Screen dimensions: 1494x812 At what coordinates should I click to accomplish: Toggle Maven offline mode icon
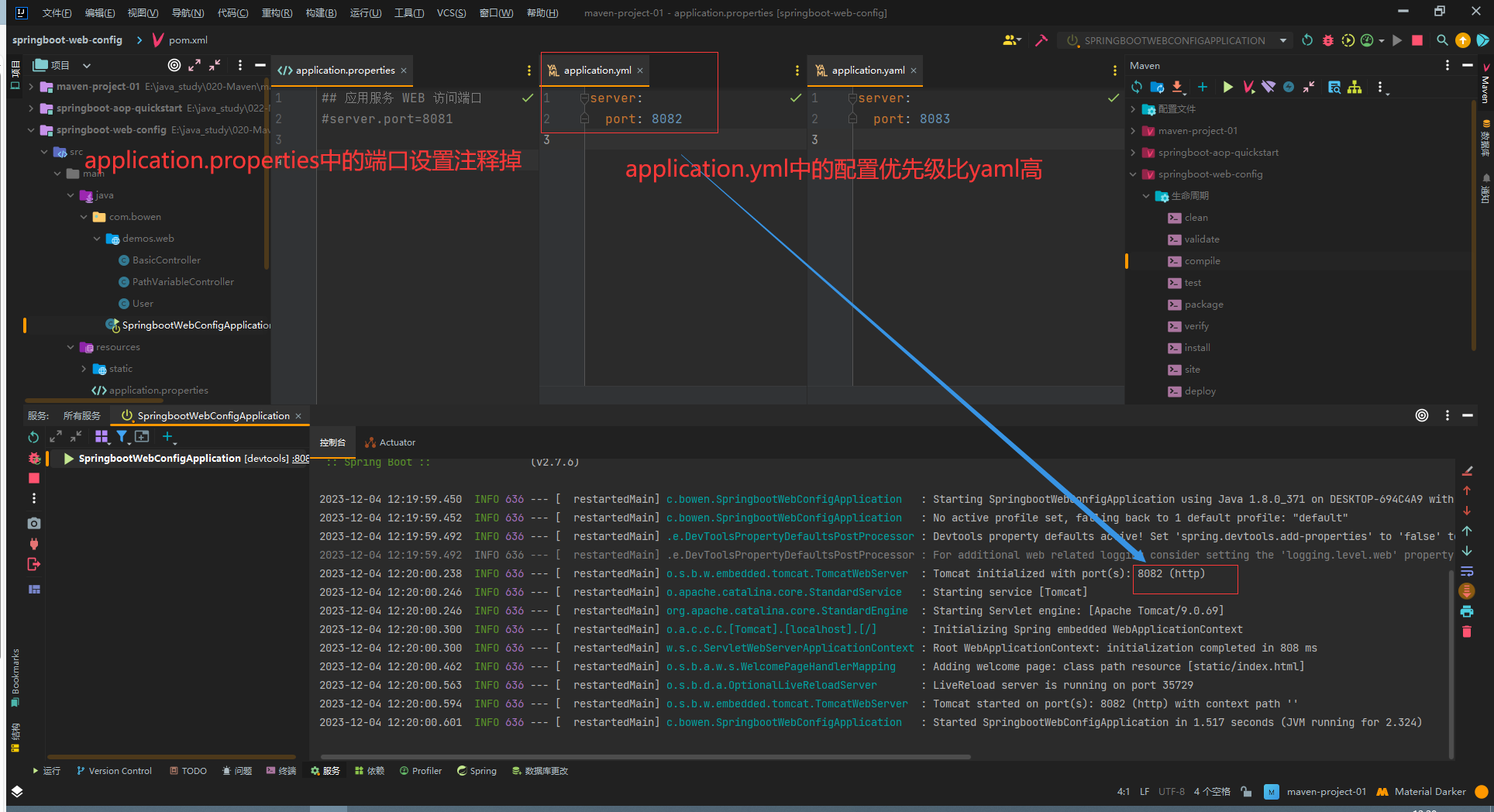(x=1289, y=87)
